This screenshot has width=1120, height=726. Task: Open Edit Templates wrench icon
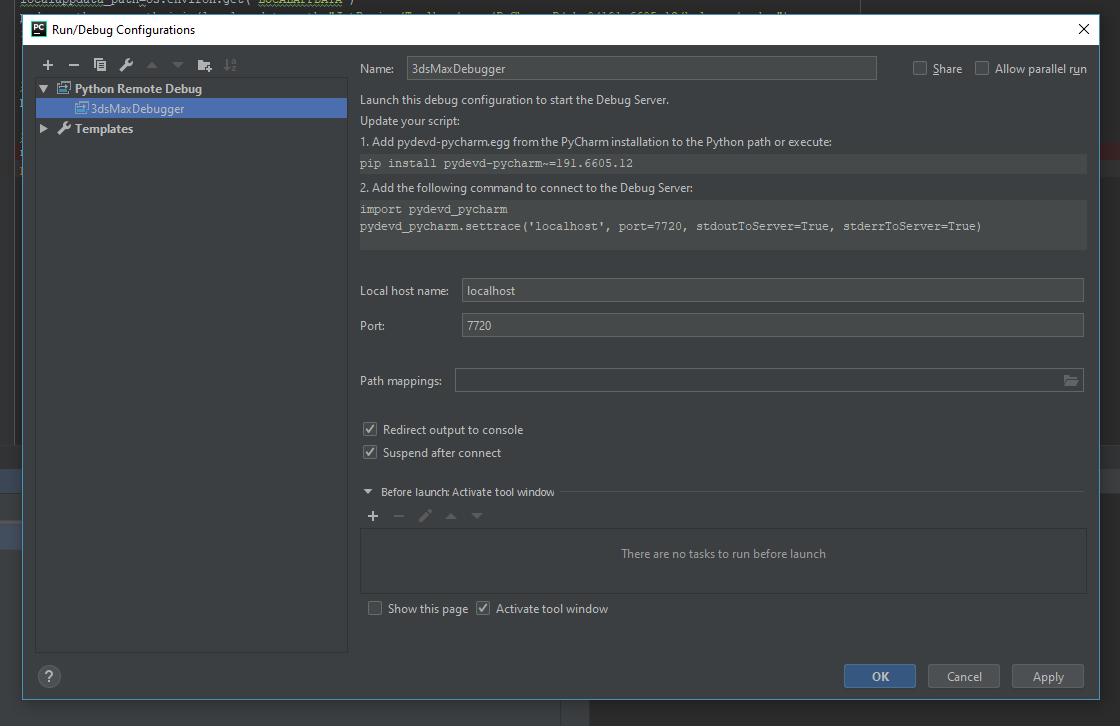[126, 65]
